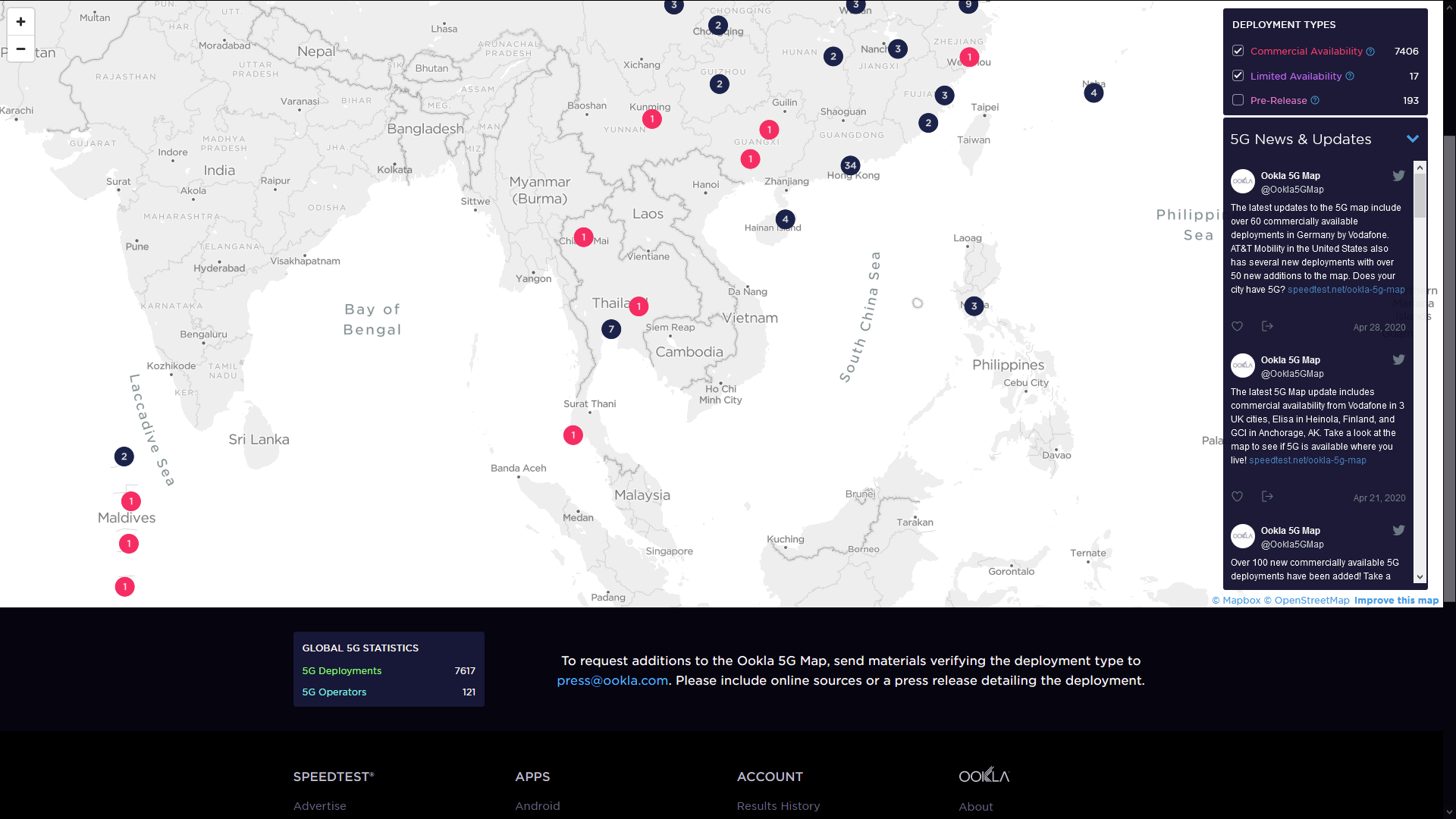Viewport: 1456px width, 819px height.
Task: Open Twitter icon on Apr 21 tweet
Action: (1399, 360)
